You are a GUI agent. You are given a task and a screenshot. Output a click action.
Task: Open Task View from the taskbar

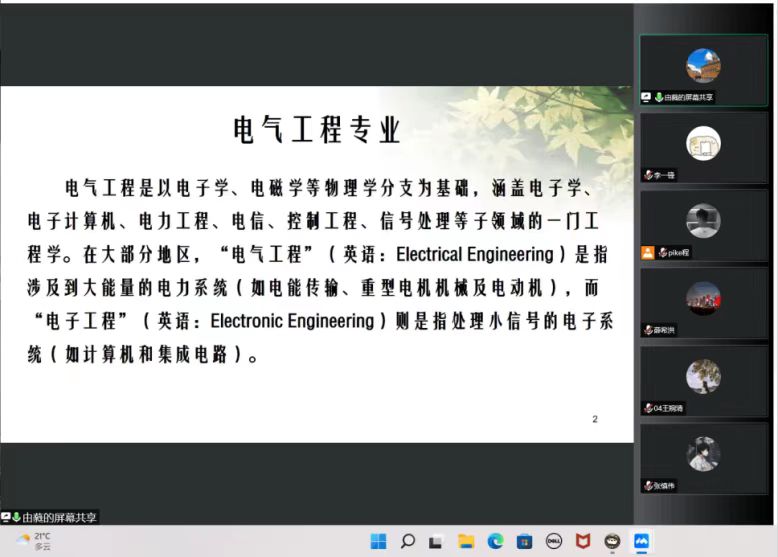pos(436,542)
